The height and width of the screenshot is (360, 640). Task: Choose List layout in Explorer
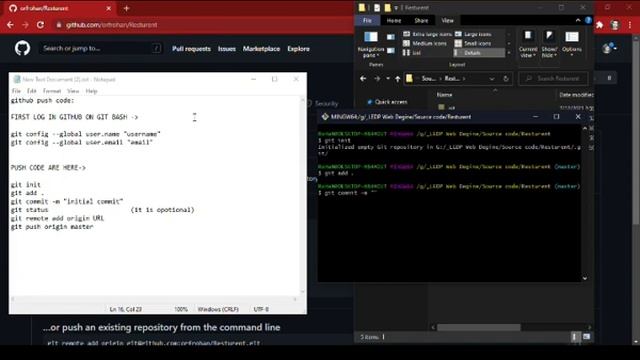[x=412, y=53]
